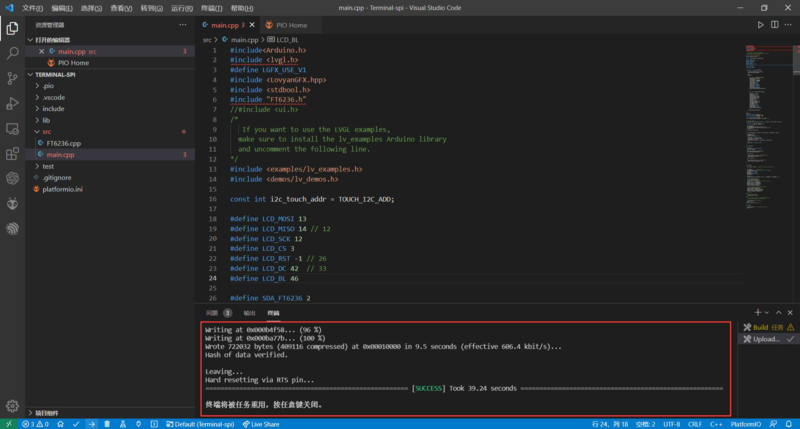Viewport: 800px width, 429px height.
Task: Open platformio.ini in the explorer
Action: click(x=62, y=188)
